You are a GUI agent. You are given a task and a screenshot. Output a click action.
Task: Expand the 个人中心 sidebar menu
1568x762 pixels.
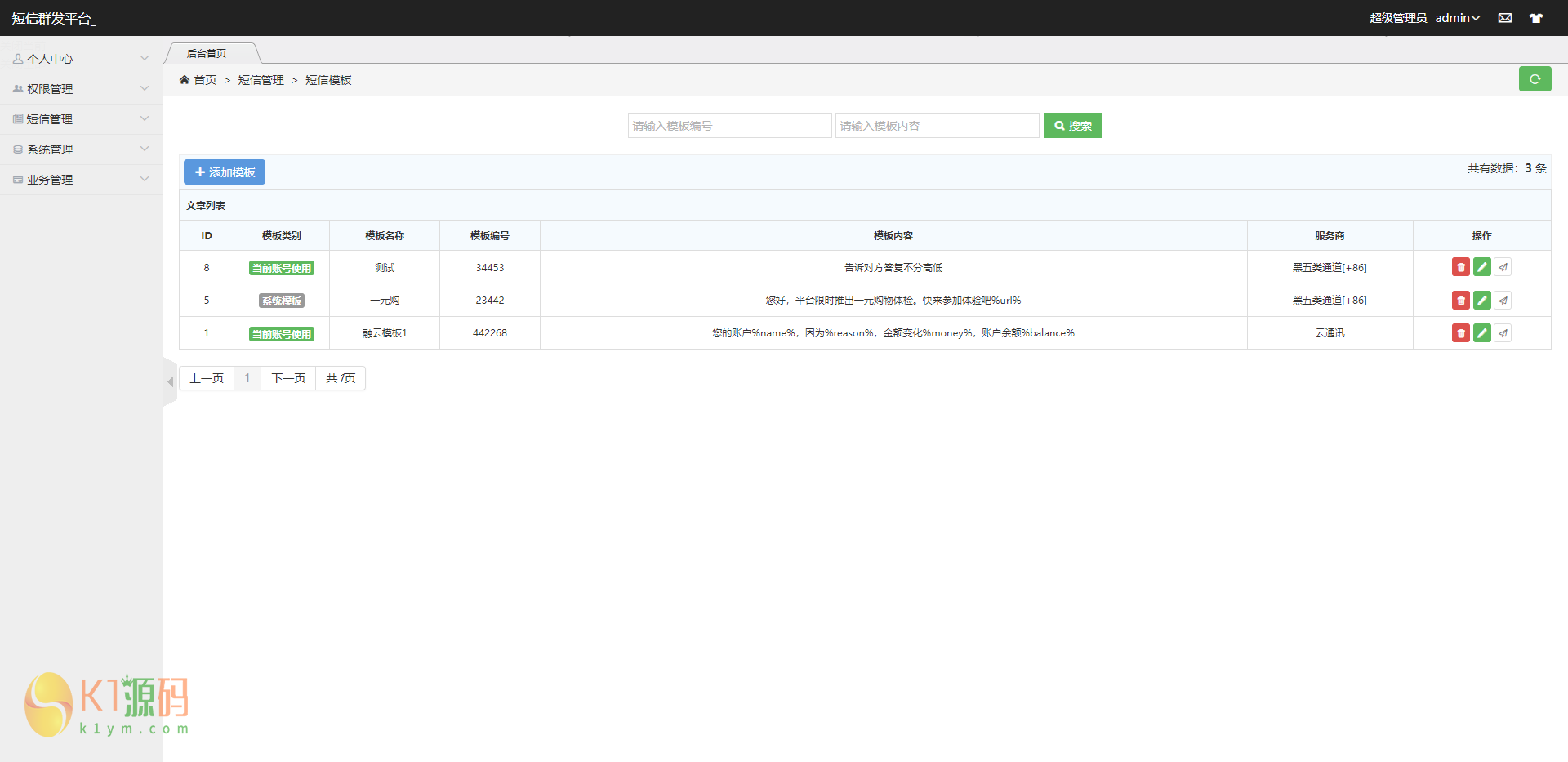(x=81, y=59)
